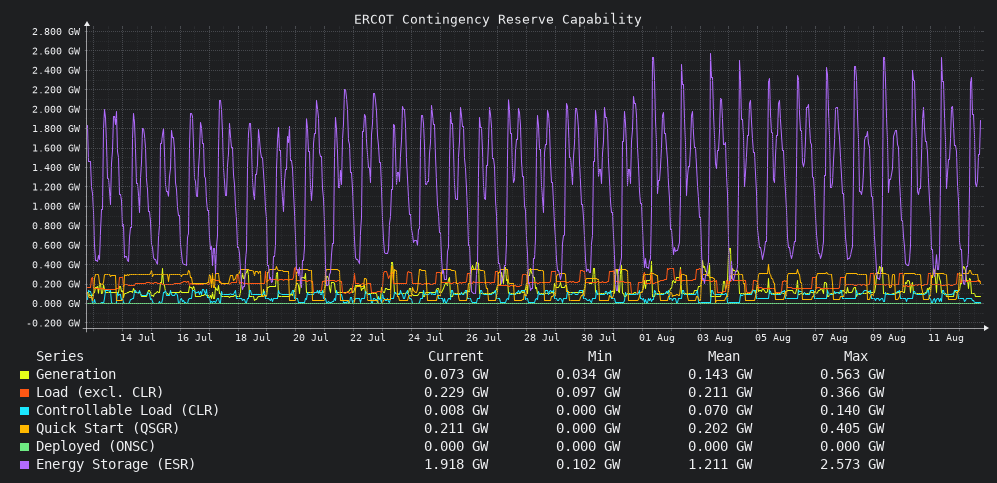The height and width of the screenshot is (483, 997).
Task: Click Generation max value 0.563 GW
Action: click(x=852, y=375)
